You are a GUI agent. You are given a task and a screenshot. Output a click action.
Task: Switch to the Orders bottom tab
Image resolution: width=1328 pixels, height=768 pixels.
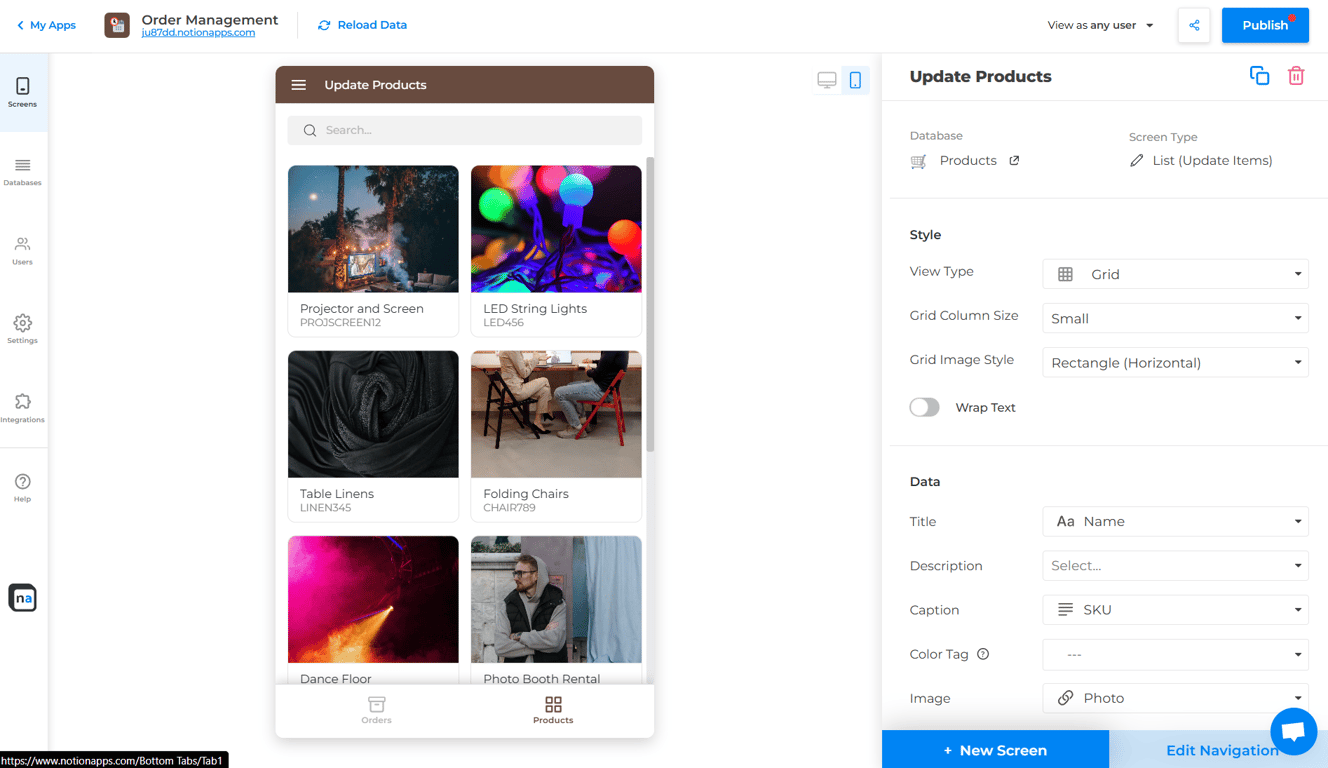click(376, 710)
